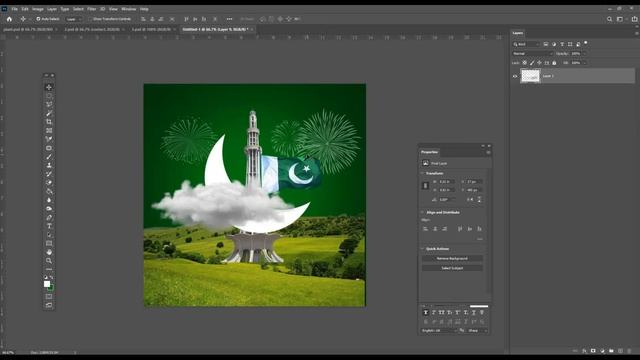Select the Brush tool
The height and width of the screenshot is (360, 640).
(x=49, y=157)
